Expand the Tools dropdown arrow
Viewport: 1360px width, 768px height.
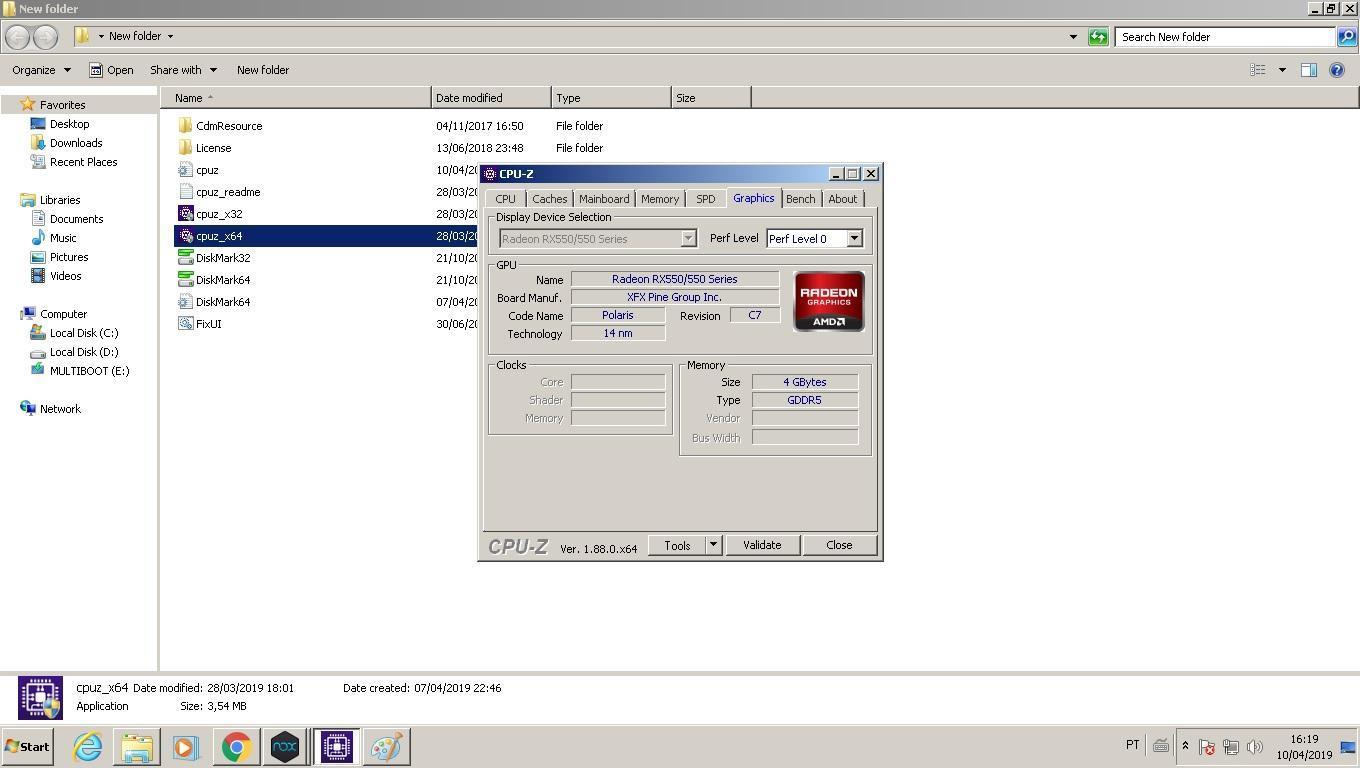pos(714,545)
